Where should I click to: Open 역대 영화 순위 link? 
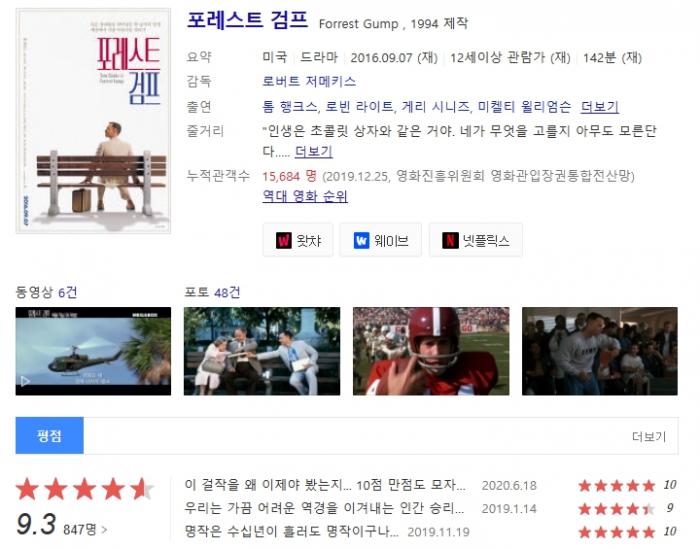pyautogui.click(x=305, y=196)
